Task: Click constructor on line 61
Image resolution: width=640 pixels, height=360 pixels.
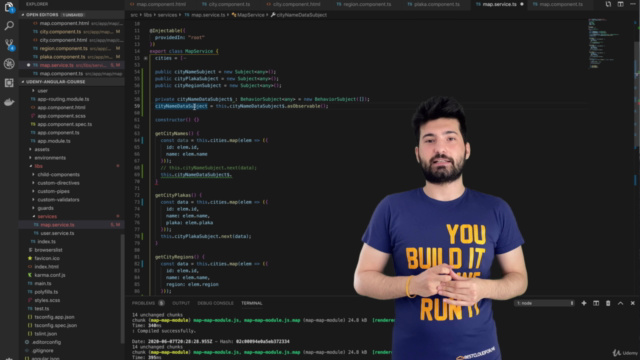Action: coord(170,120)
